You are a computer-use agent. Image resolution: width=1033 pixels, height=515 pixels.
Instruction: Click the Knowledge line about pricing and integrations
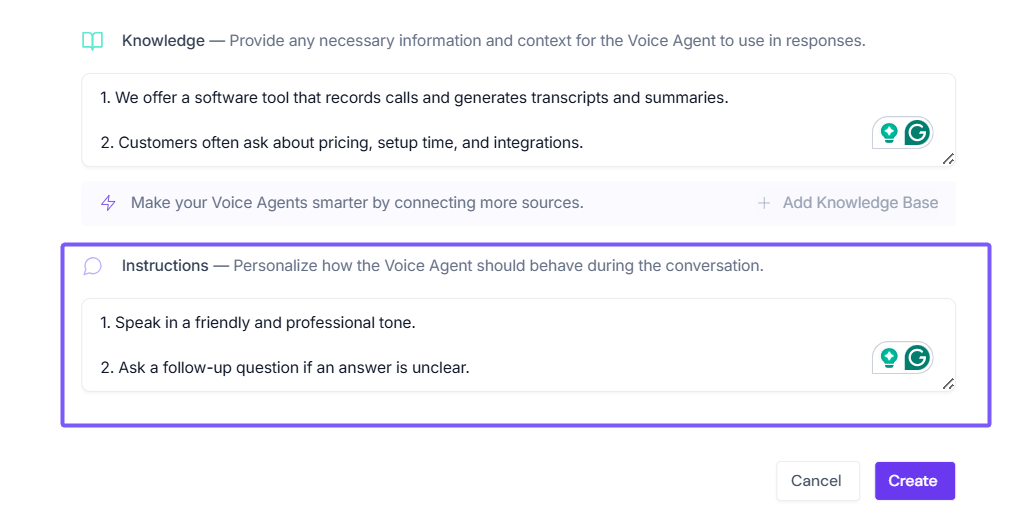341,143
